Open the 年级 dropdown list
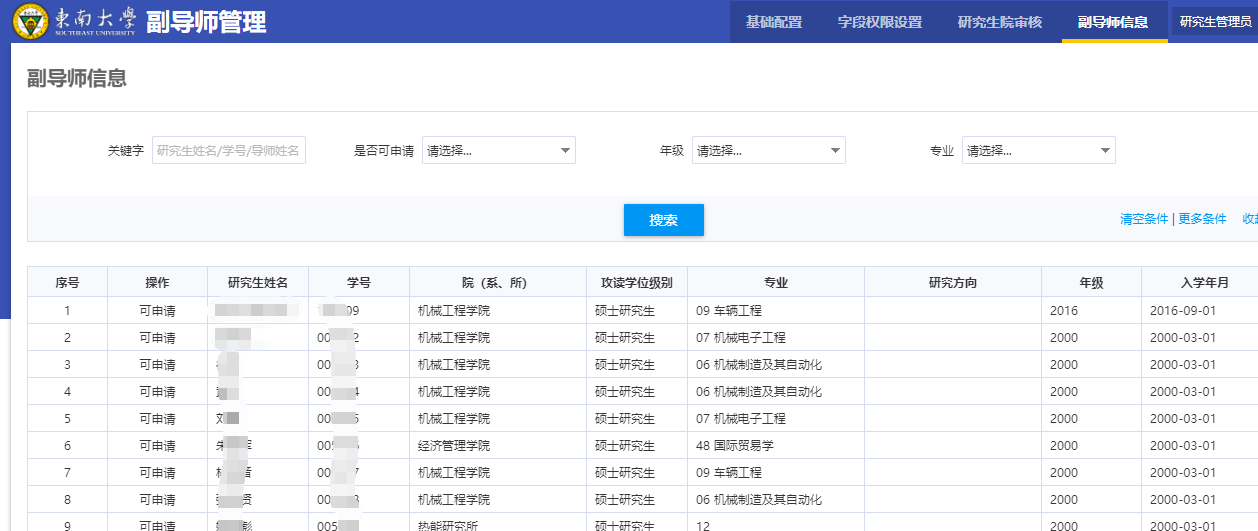This screenshot has width=1258, height=531. [x=768, y=151]
